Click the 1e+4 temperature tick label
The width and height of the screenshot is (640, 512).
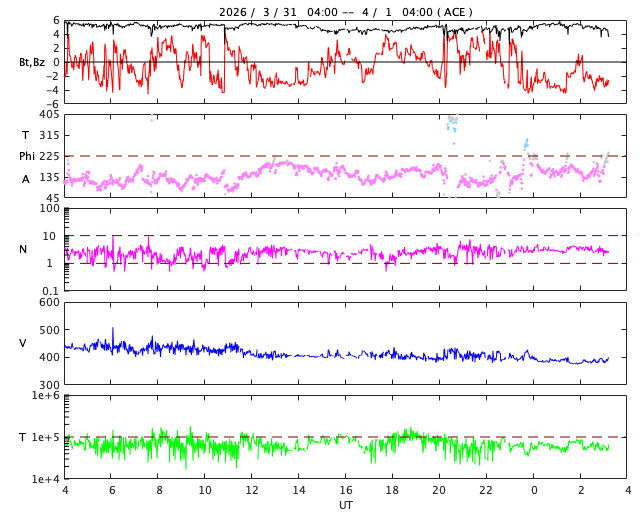click(x=46, y=479)
